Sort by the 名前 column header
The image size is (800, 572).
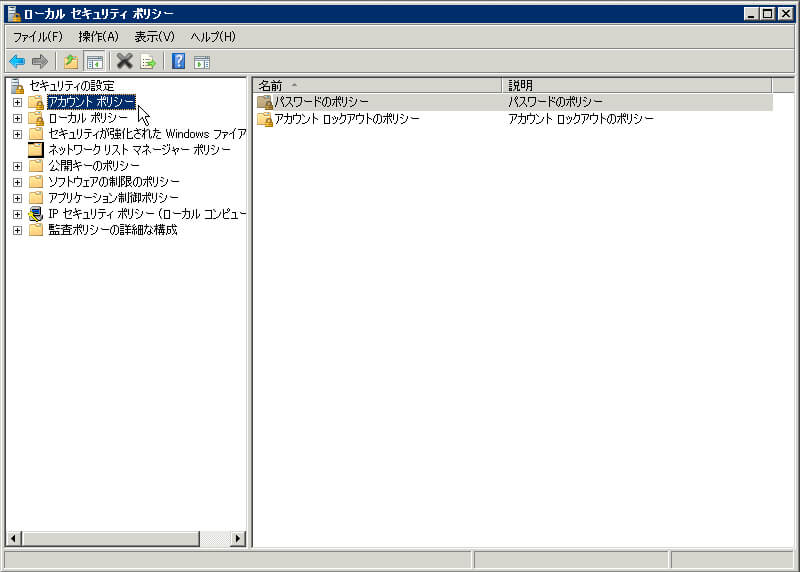pos(377,85)
